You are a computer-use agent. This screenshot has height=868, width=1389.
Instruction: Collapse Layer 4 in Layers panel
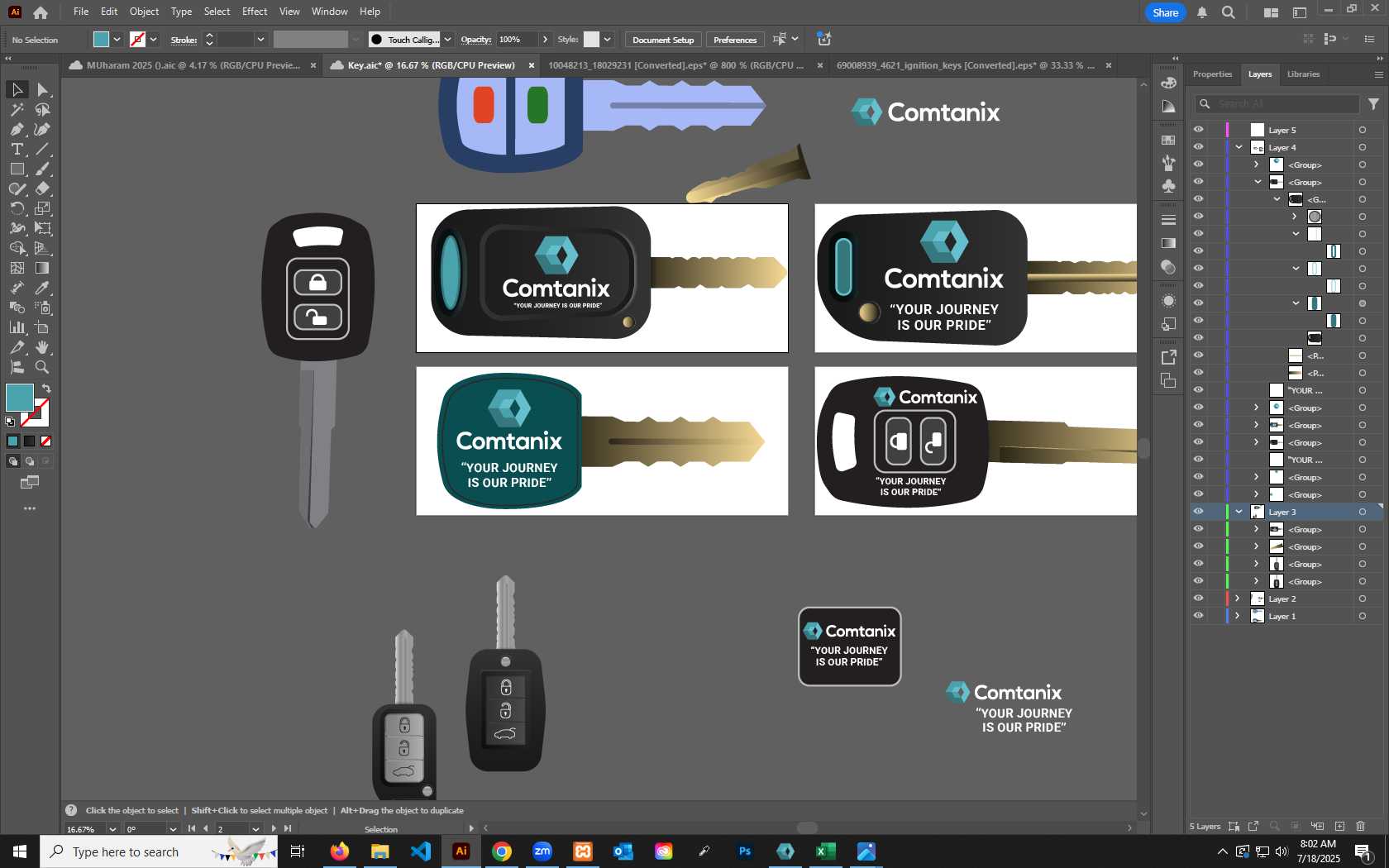click(1239, 147)
